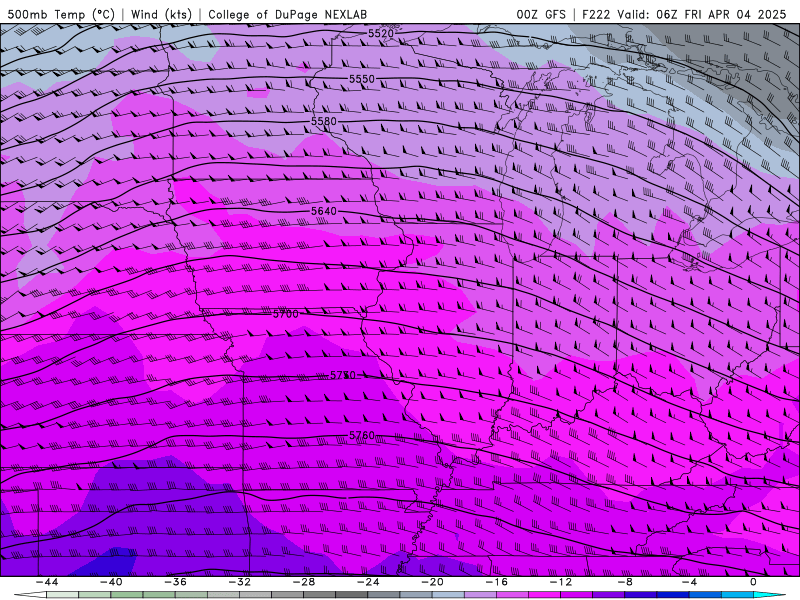Image resolution: width=800 pixels, height=600 pixels.
Task: Click the -20 value on the color scale
Action: (432, 582)
